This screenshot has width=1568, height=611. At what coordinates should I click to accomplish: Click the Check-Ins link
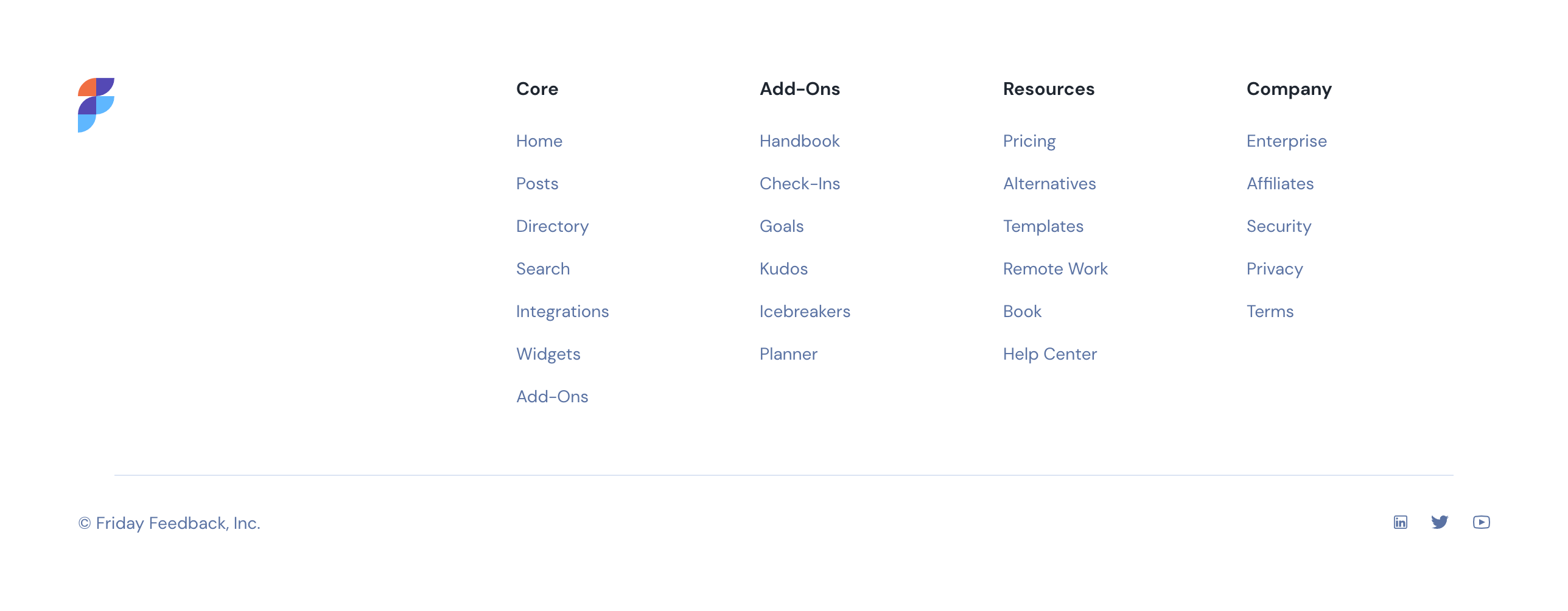[800, 184]
